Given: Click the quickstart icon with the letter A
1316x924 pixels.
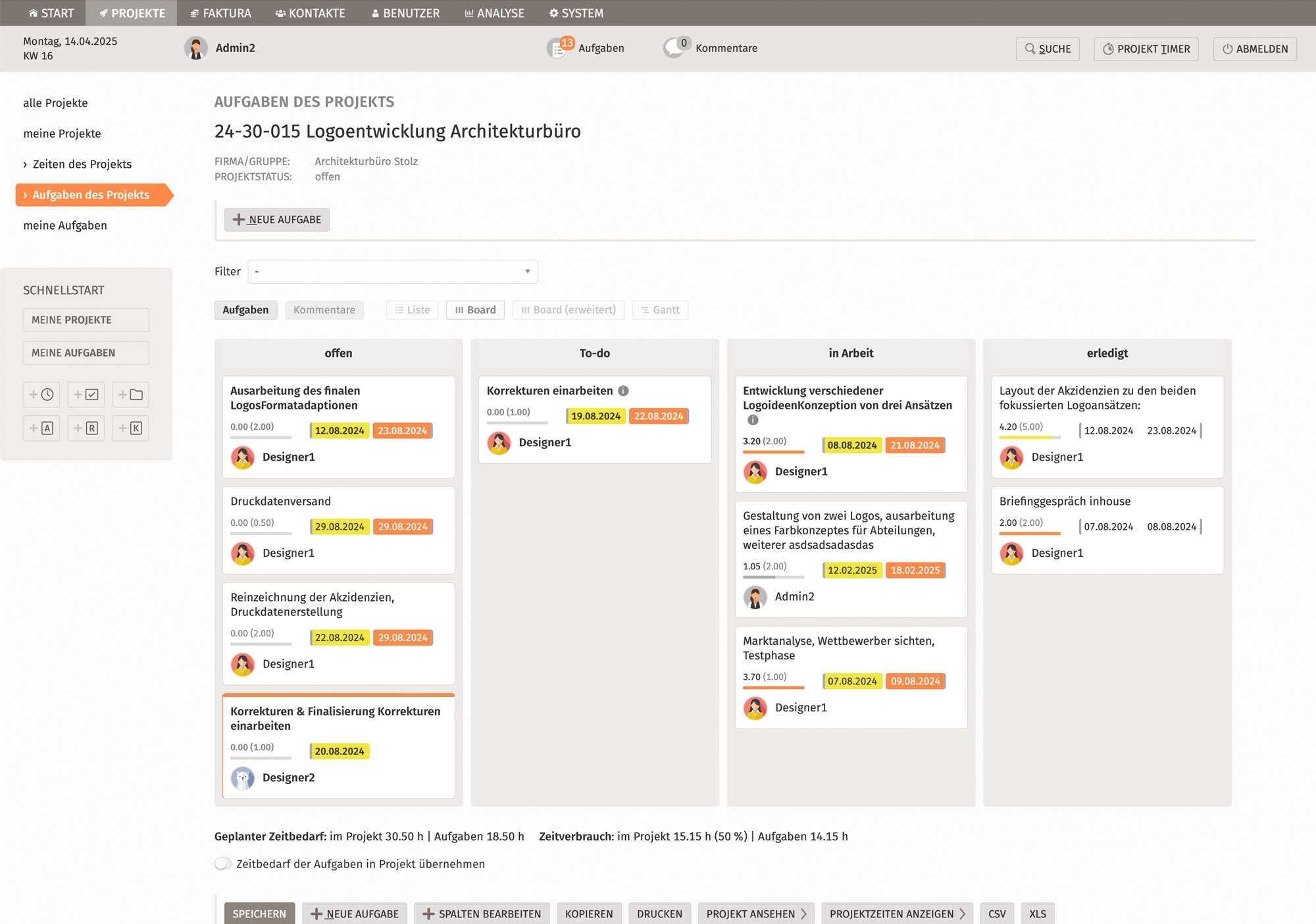Looking at the screenshot, I should click(41, 428).
